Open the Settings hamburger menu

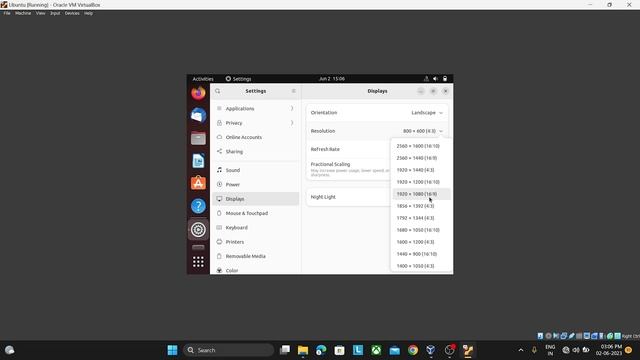(x=293, y=91)
